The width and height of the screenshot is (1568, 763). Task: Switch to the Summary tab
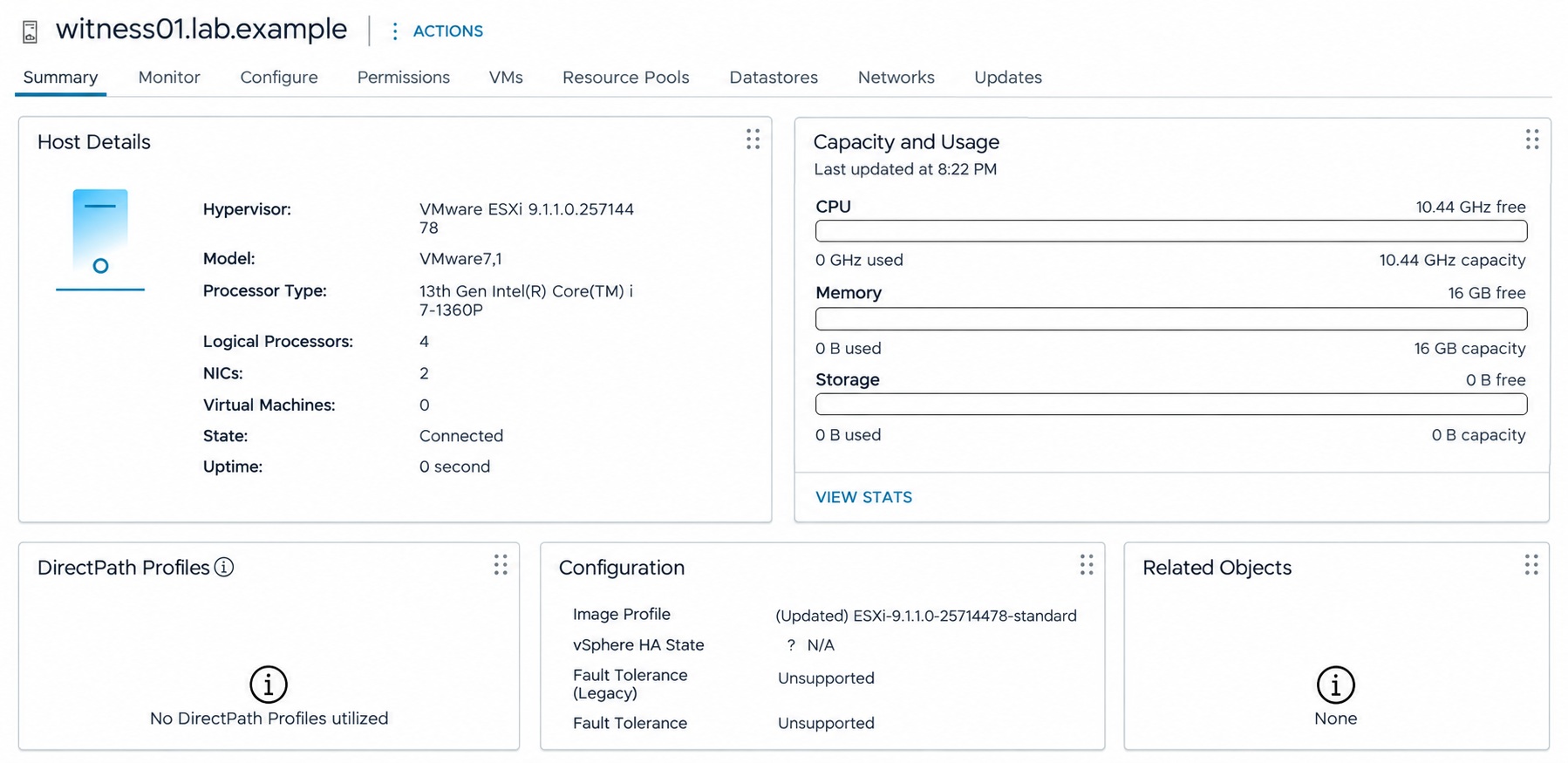pyautogui.click(x=60, y=78)
